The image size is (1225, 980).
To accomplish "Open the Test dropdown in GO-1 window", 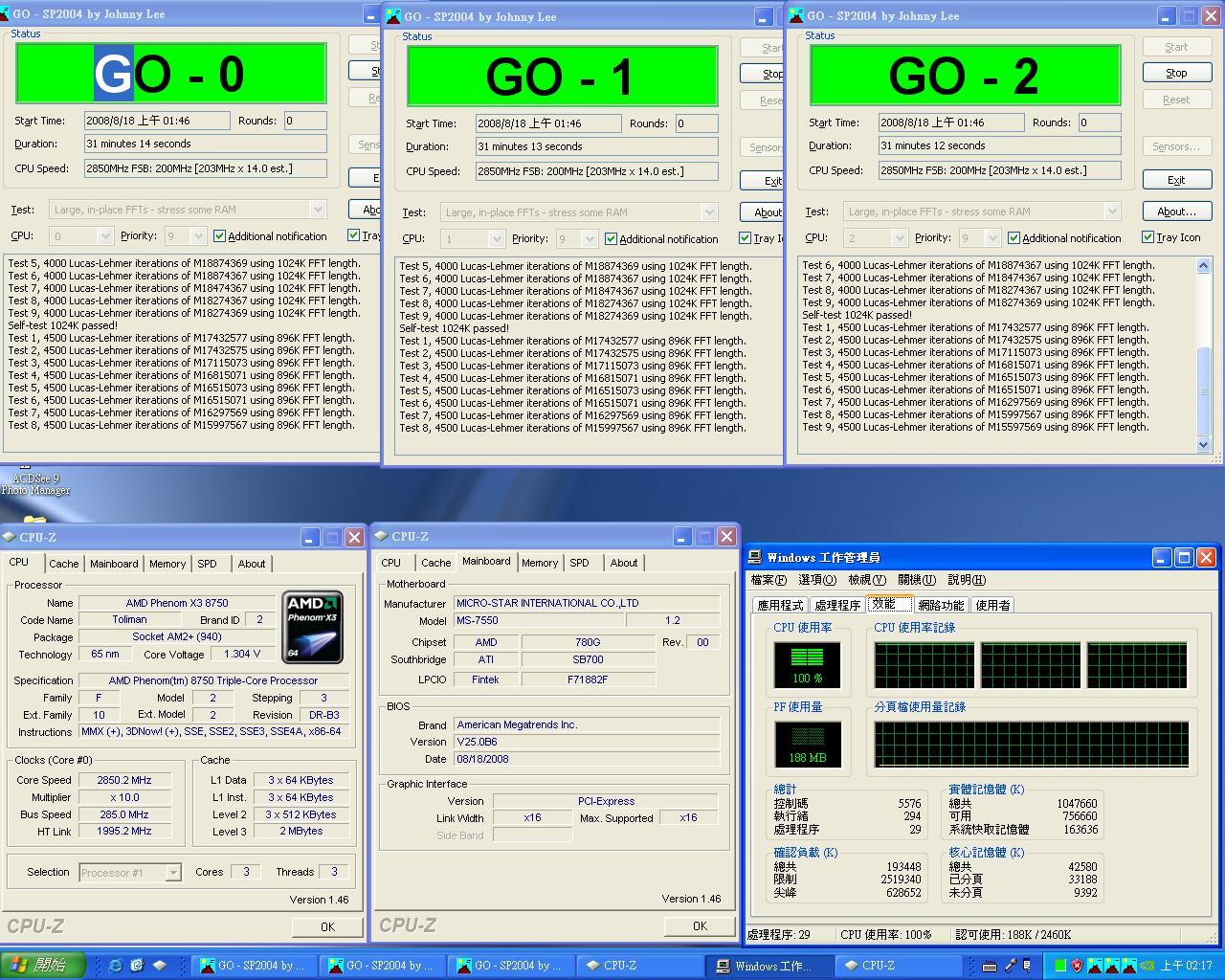I will coord(709,212).
